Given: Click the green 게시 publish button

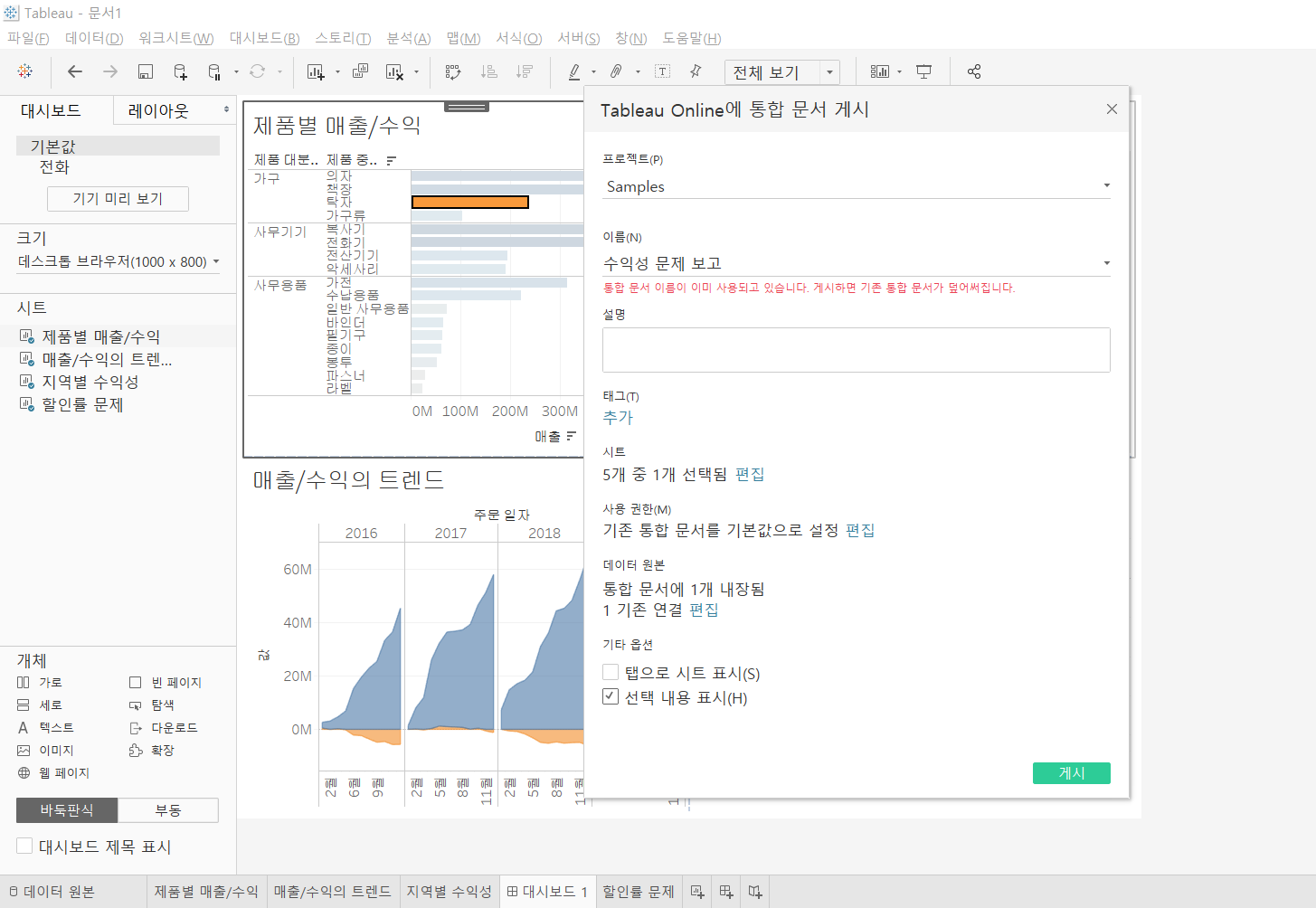Looking at the screenshot, I should click(1072, 773).
